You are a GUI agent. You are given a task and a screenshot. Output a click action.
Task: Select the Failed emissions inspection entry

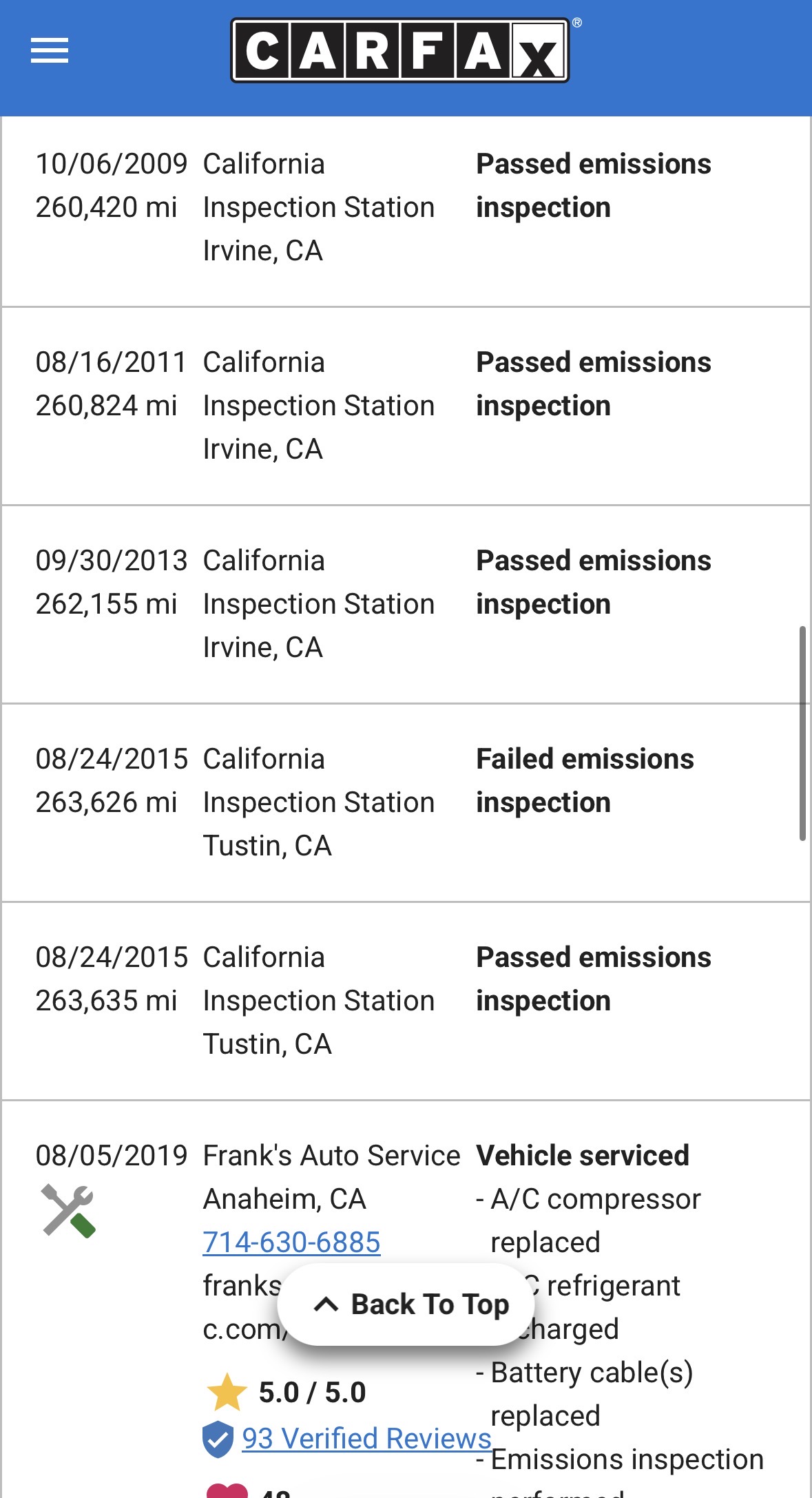[585, 780]
